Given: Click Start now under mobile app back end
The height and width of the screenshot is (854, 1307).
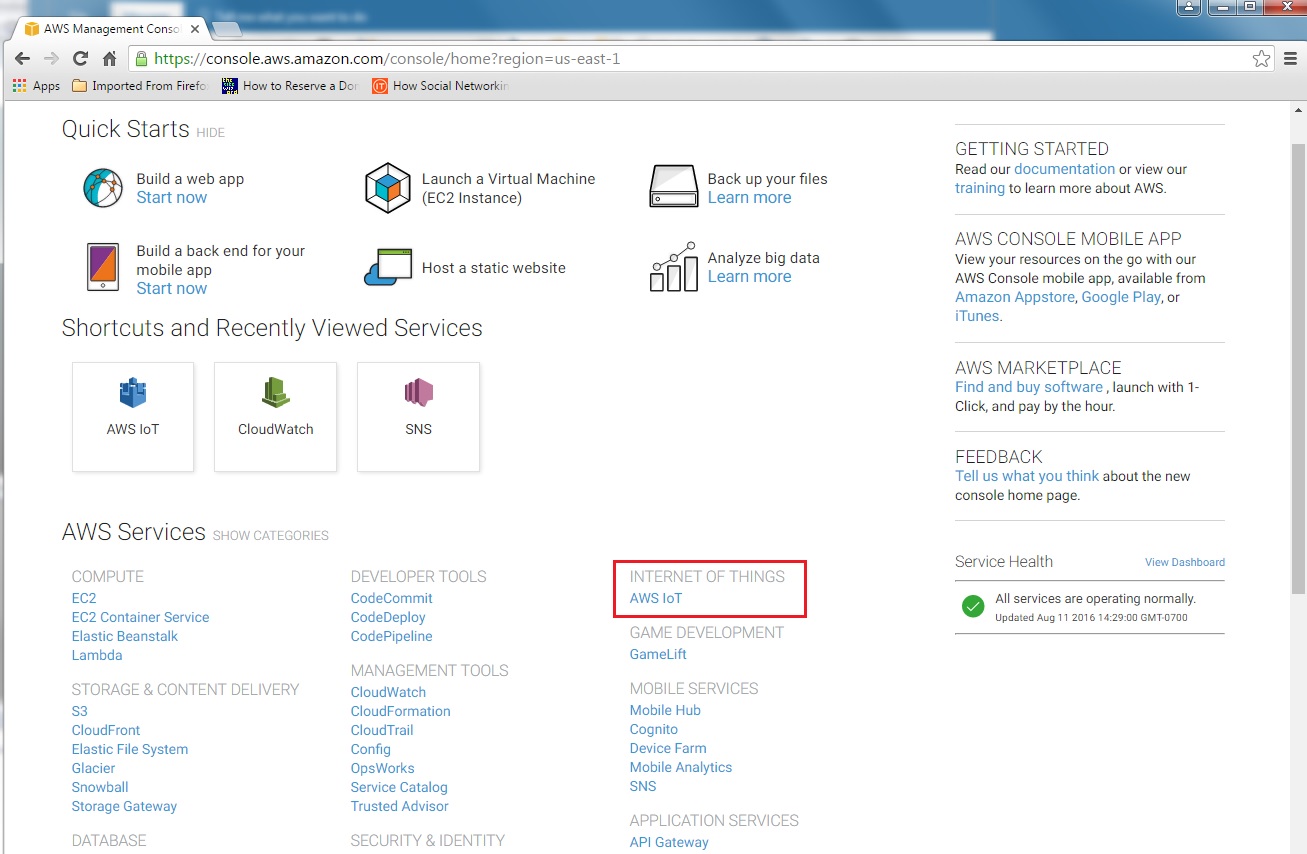Looking at the screenshot, I should [x=172, y=289].
